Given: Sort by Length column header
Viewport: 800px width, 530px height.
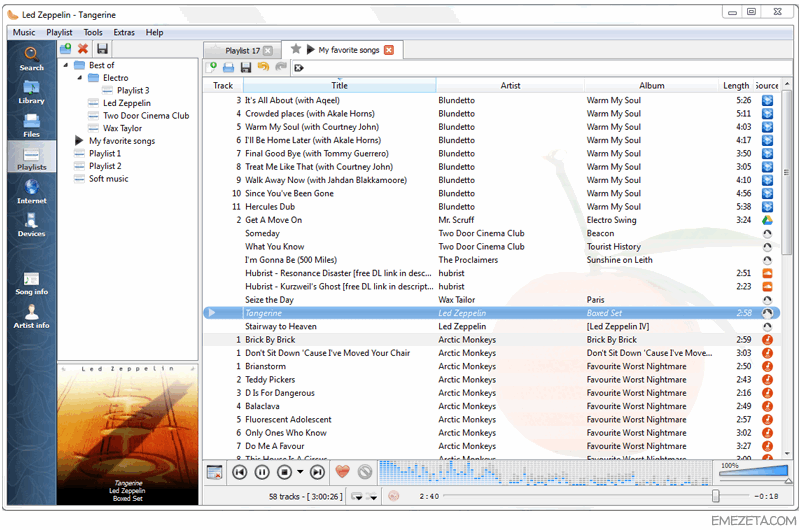Looking at the screenshot, I should 736,86.
